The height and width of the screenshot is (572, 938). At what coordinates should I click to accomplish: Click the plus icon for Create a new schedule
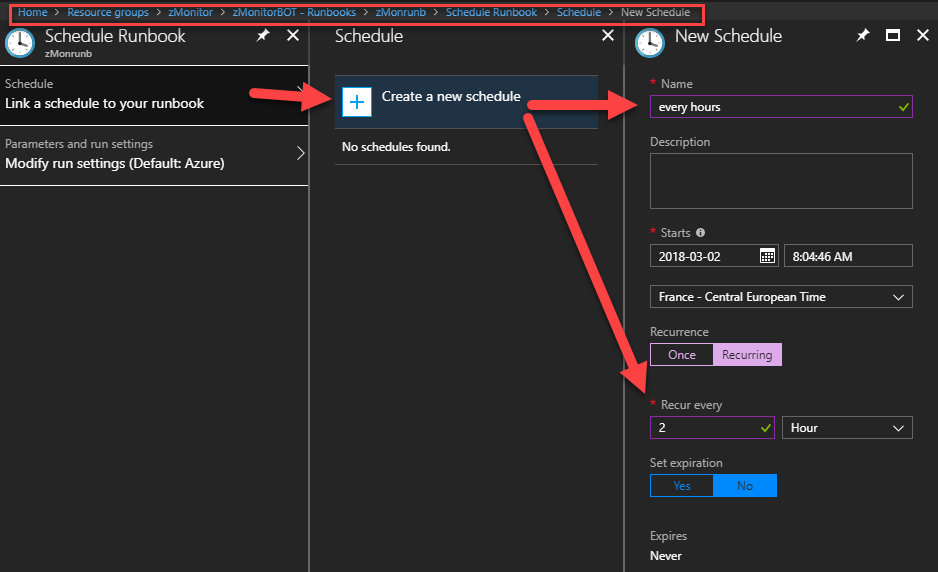357,102
